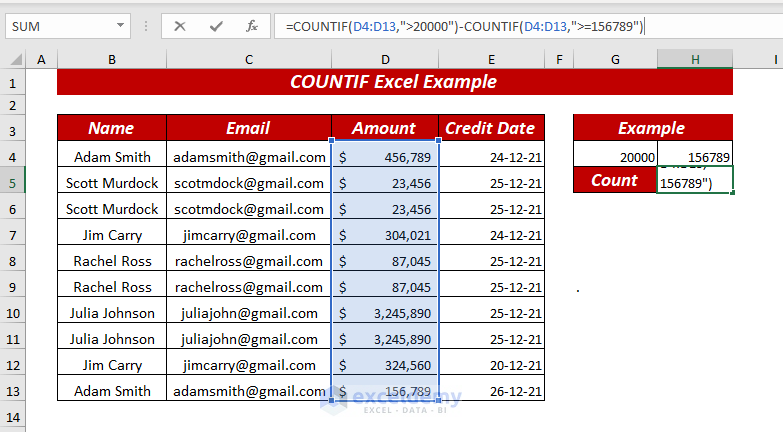Click the Amount header cell
This screenshot has width=783, height=432.
click(x=385, y=128)
